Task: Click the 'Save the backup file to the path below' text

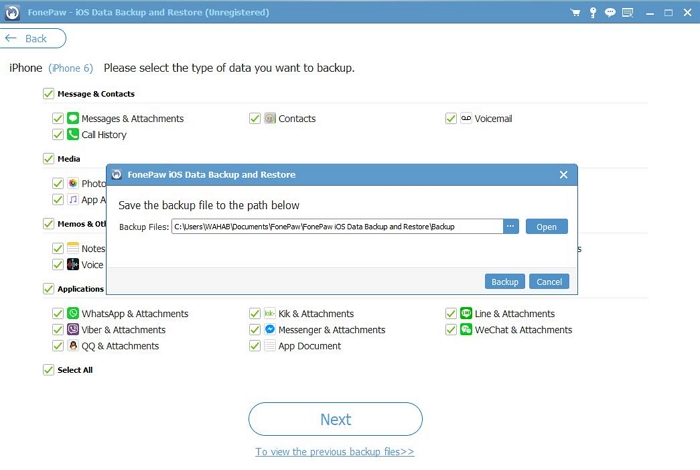Action: click(209, 205)
